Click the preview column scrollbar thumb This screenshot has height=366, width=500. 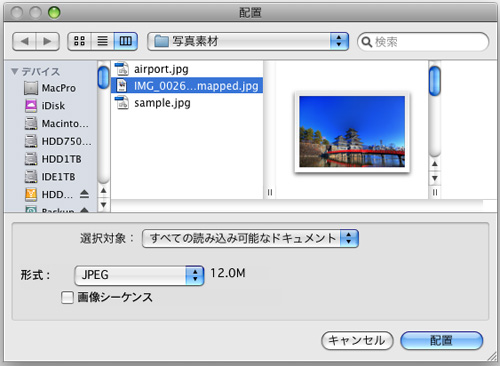[435, 81]
